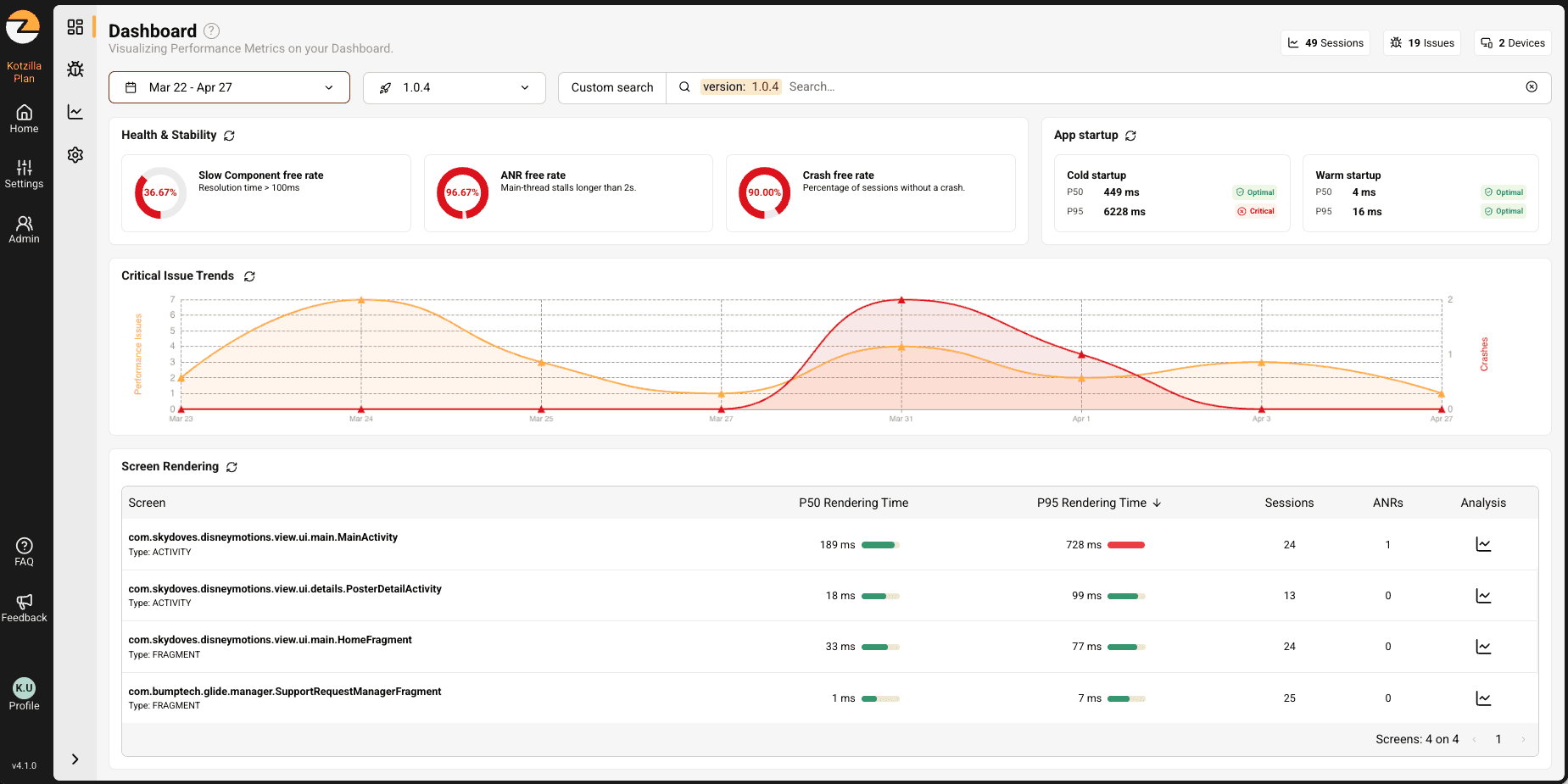Open Admin in the left sidebar
Image resolution: width=1568 pixels, height=784 pixels.
coord(24,229)
